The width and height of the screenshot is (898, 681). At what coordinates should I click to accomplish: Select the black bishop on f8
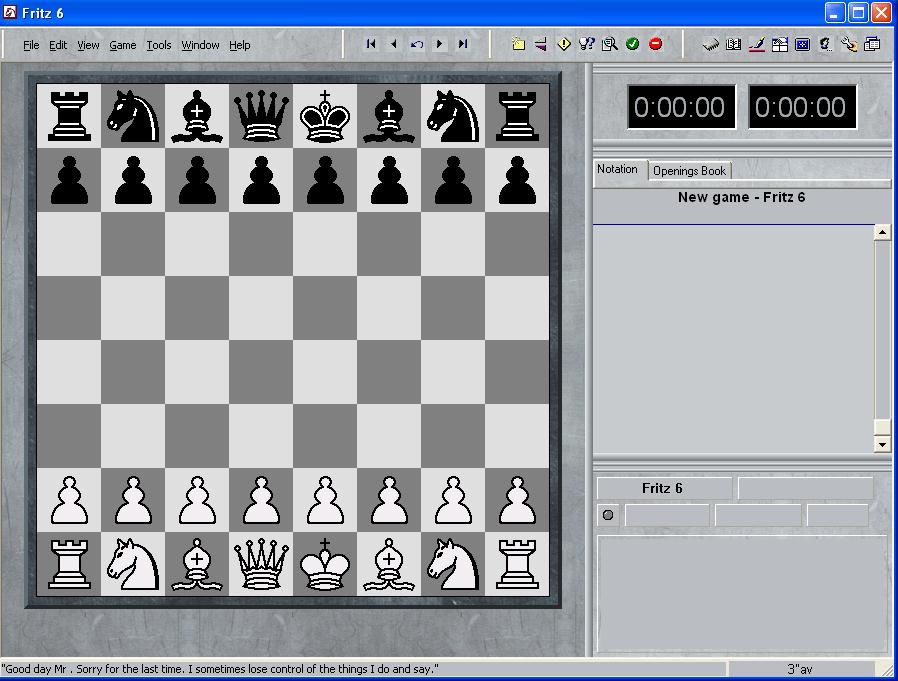389,116
